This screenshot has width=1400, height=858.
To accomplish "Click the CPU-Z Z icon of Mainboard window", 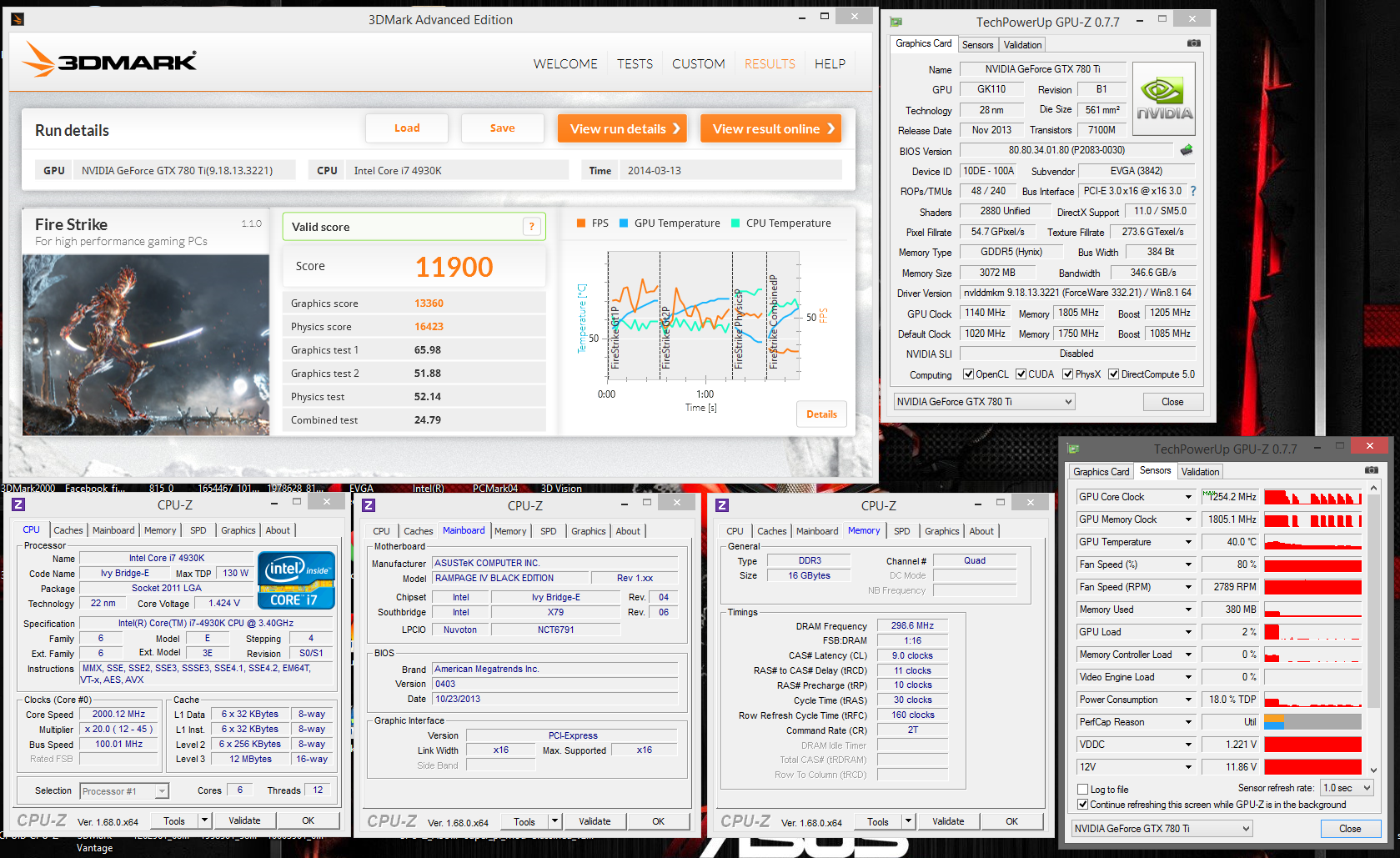I will tap(369, 505).
